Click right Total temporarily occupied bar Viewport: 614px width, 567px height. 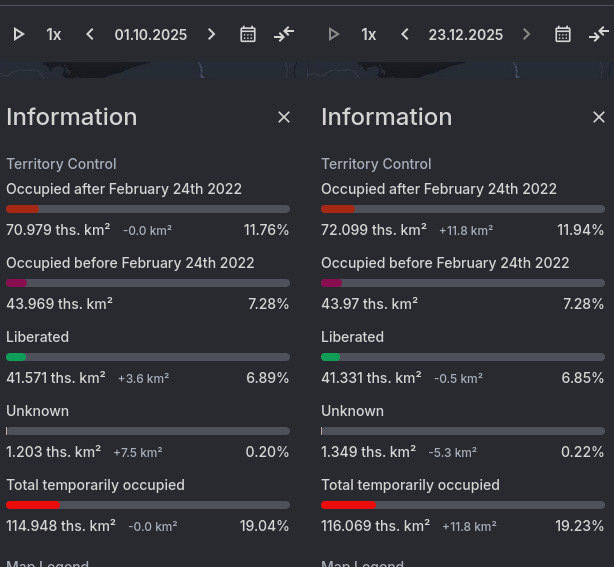(x=463, y=505)
